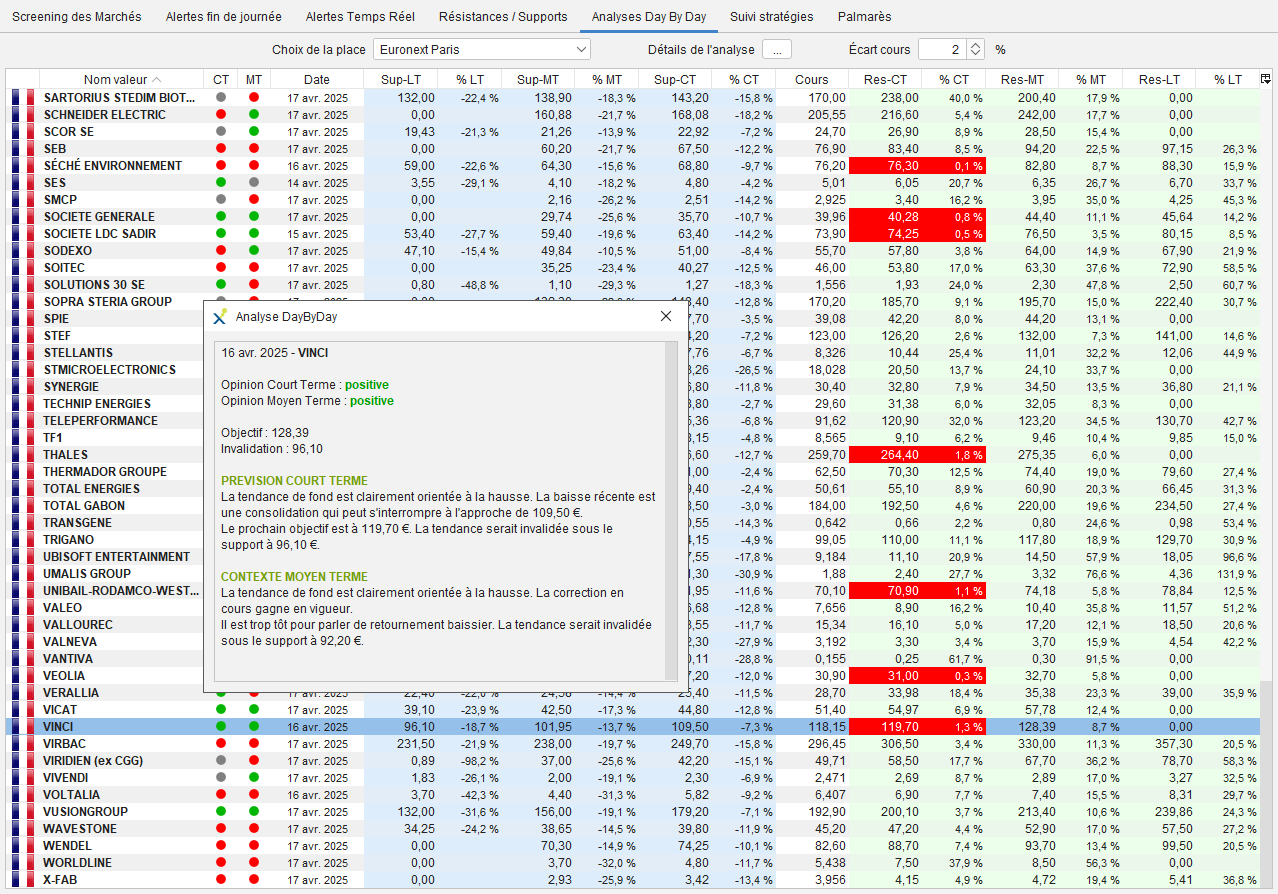
Task: Open the Résistances / Supports tab
Action: tap(503, 17)
